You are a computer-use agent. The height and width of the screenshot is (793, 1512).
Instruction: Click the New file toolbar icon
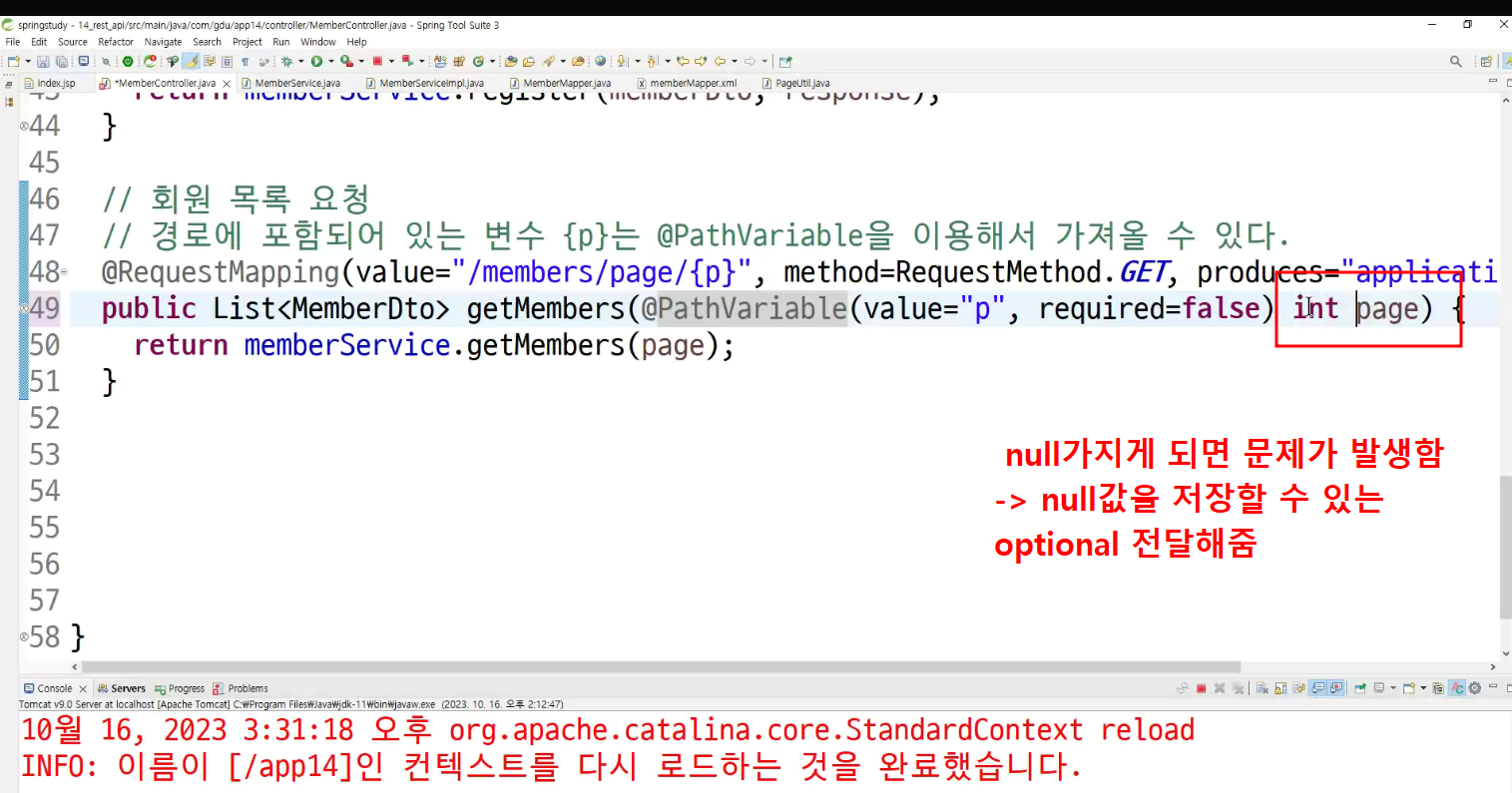point(12,62)
